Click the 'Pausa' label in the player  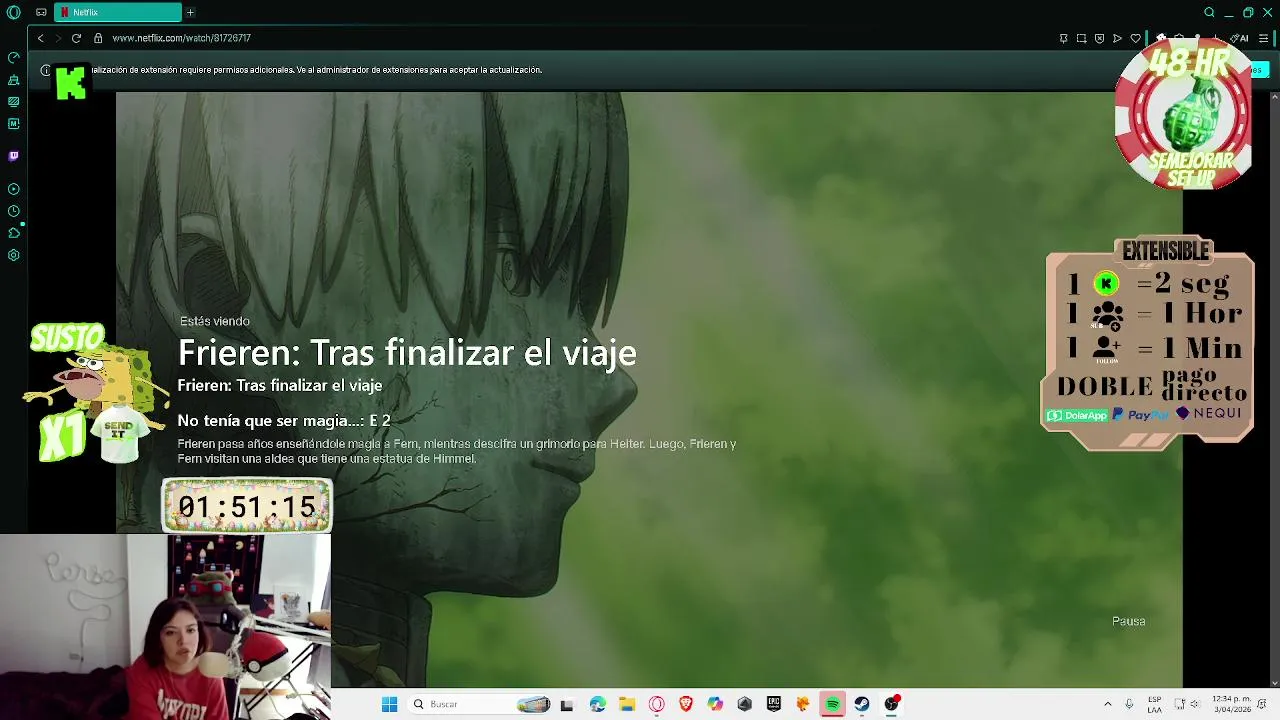click(x=1128, y=621)
